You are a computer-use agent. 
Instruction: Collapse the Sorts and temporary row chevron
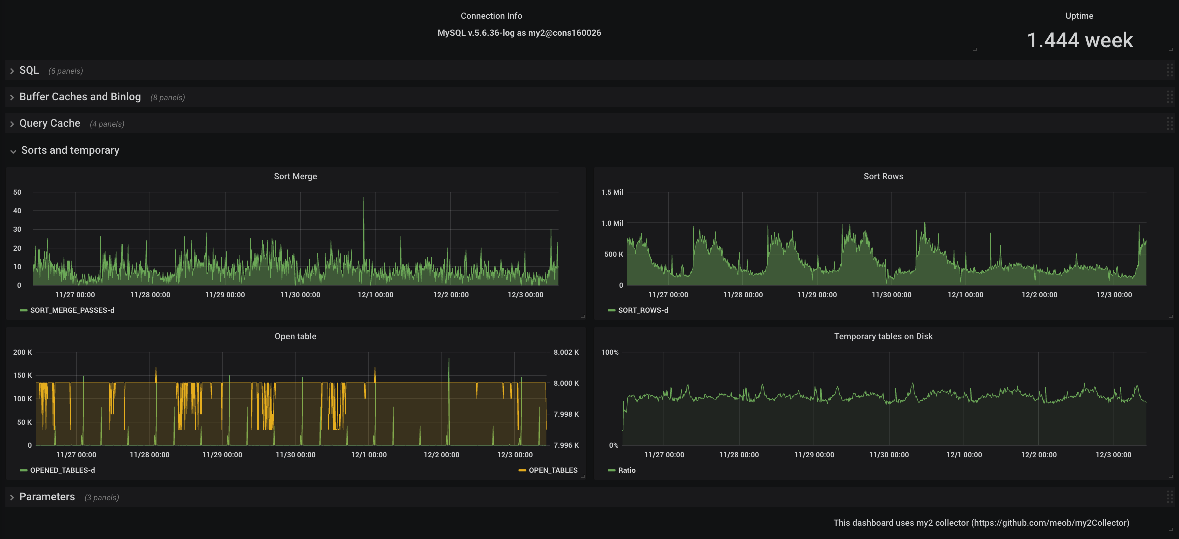13,151
